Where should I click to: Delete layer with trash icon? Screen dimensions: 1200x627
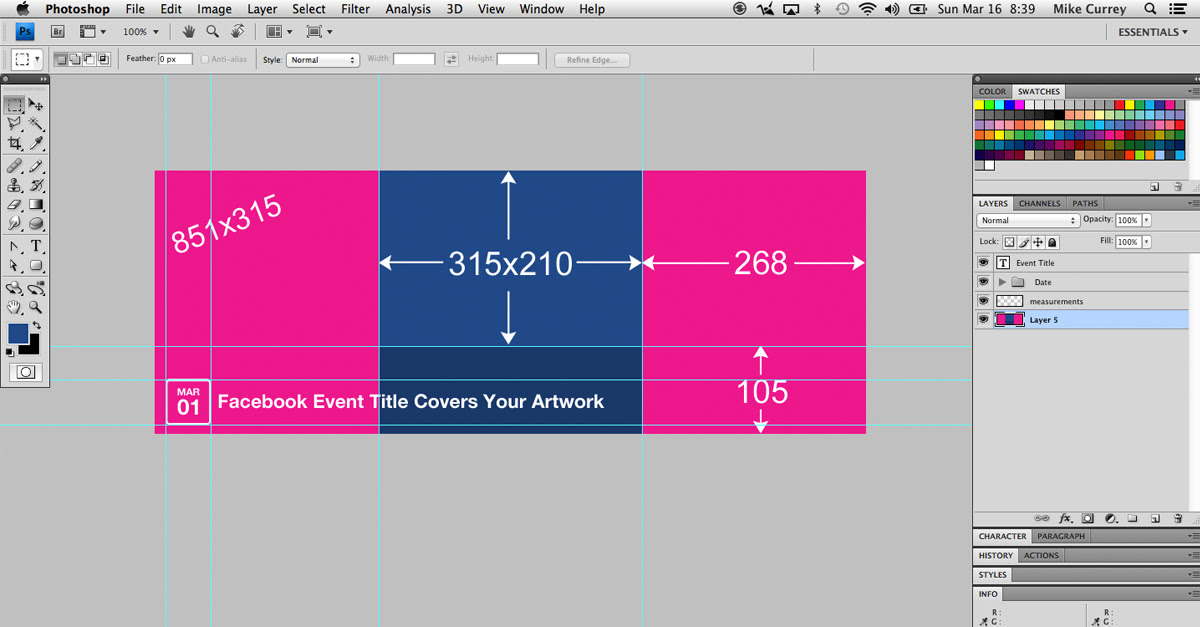pyautogui.click(x=1178, y=519)
